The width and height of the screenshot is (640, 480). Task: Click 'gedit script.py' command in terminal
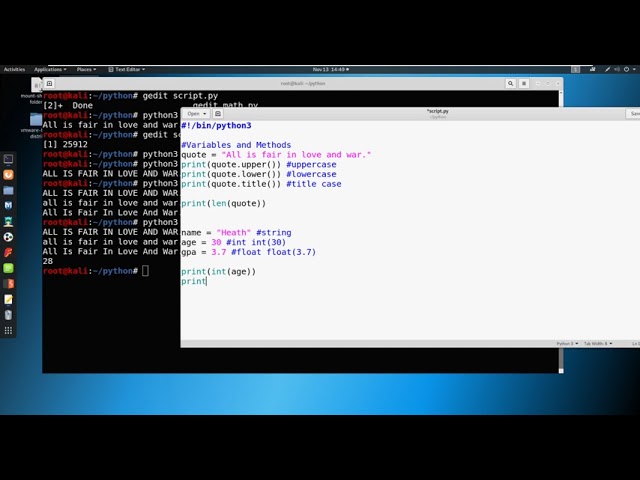pyautogui.click(x=180, y=96)
